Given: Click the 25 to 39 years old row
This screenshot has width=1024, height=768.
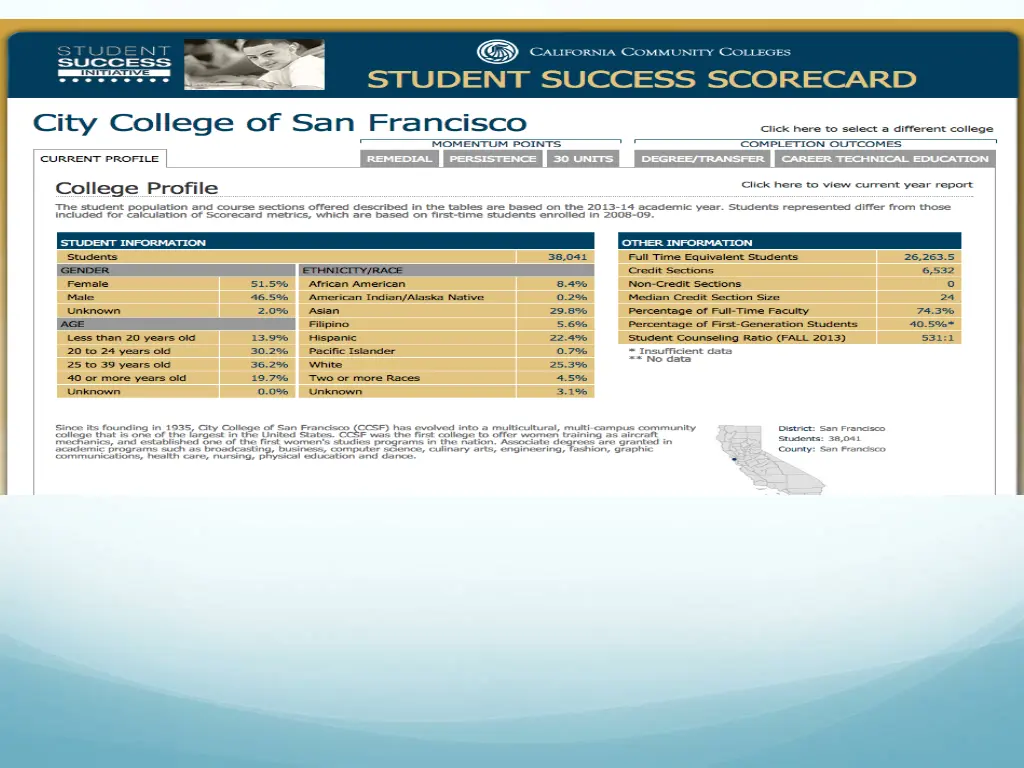Looking at the screenshot, I should [176, 364].
